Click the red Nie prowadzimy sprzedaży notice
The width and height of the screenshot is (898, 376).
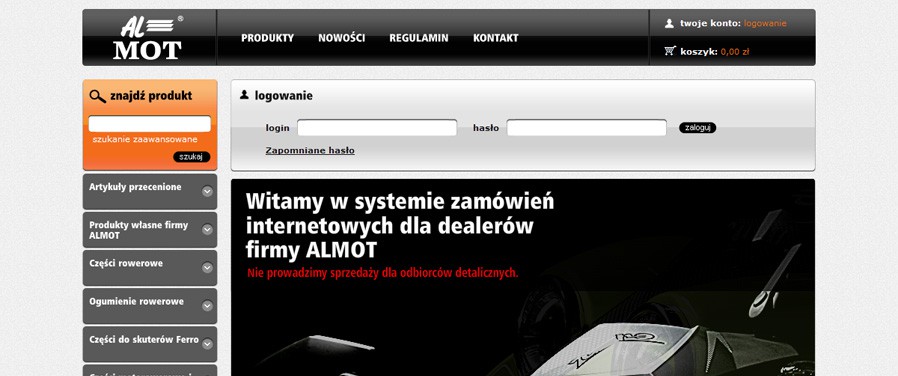click(383, 273)
